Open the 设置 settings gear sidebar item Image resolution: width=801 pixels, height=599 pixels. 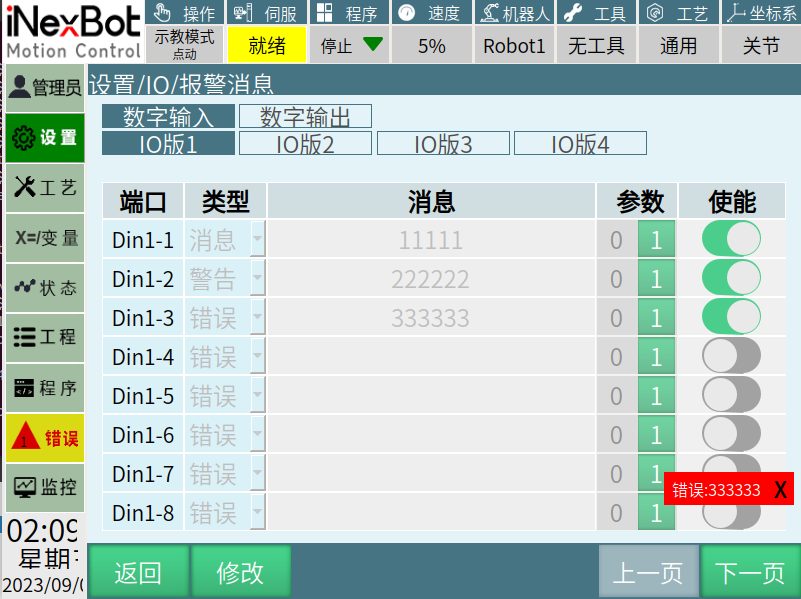[x=44, y=138]
